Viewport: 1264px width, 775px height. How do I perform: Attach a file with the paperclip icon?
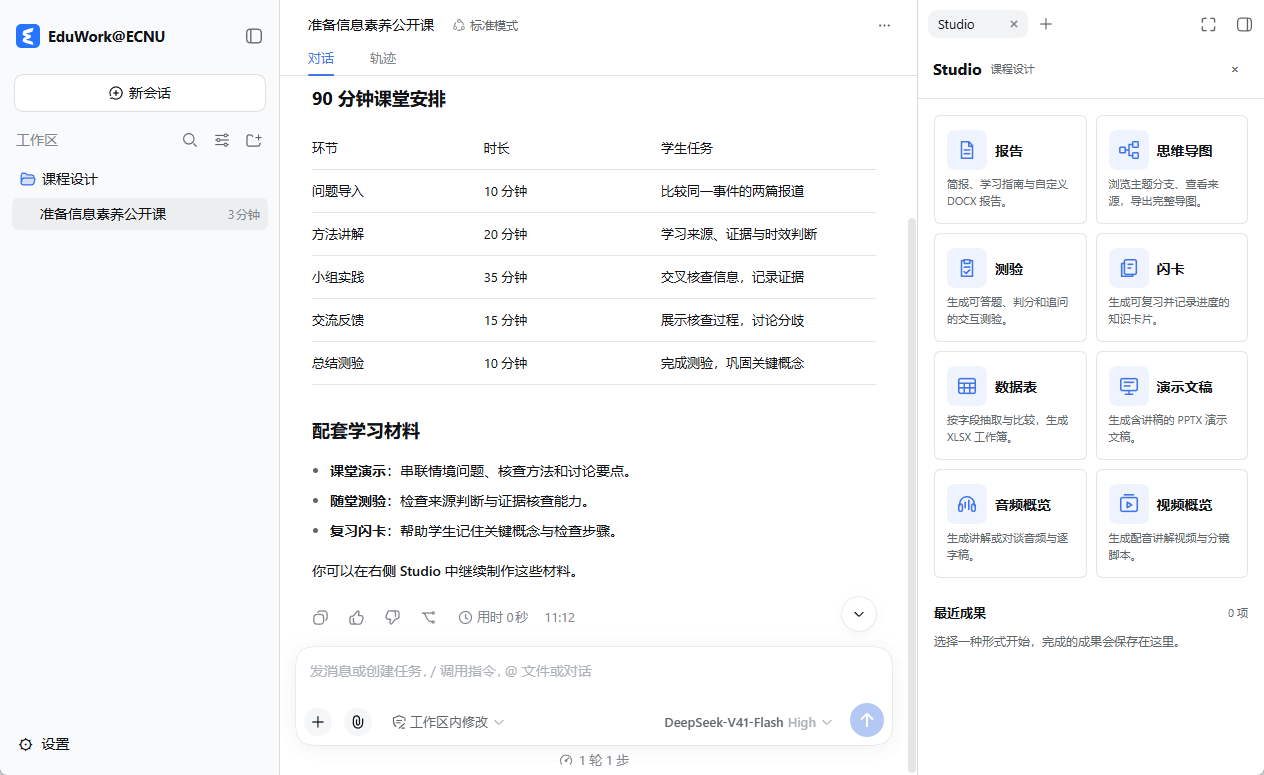click(358, 721)
